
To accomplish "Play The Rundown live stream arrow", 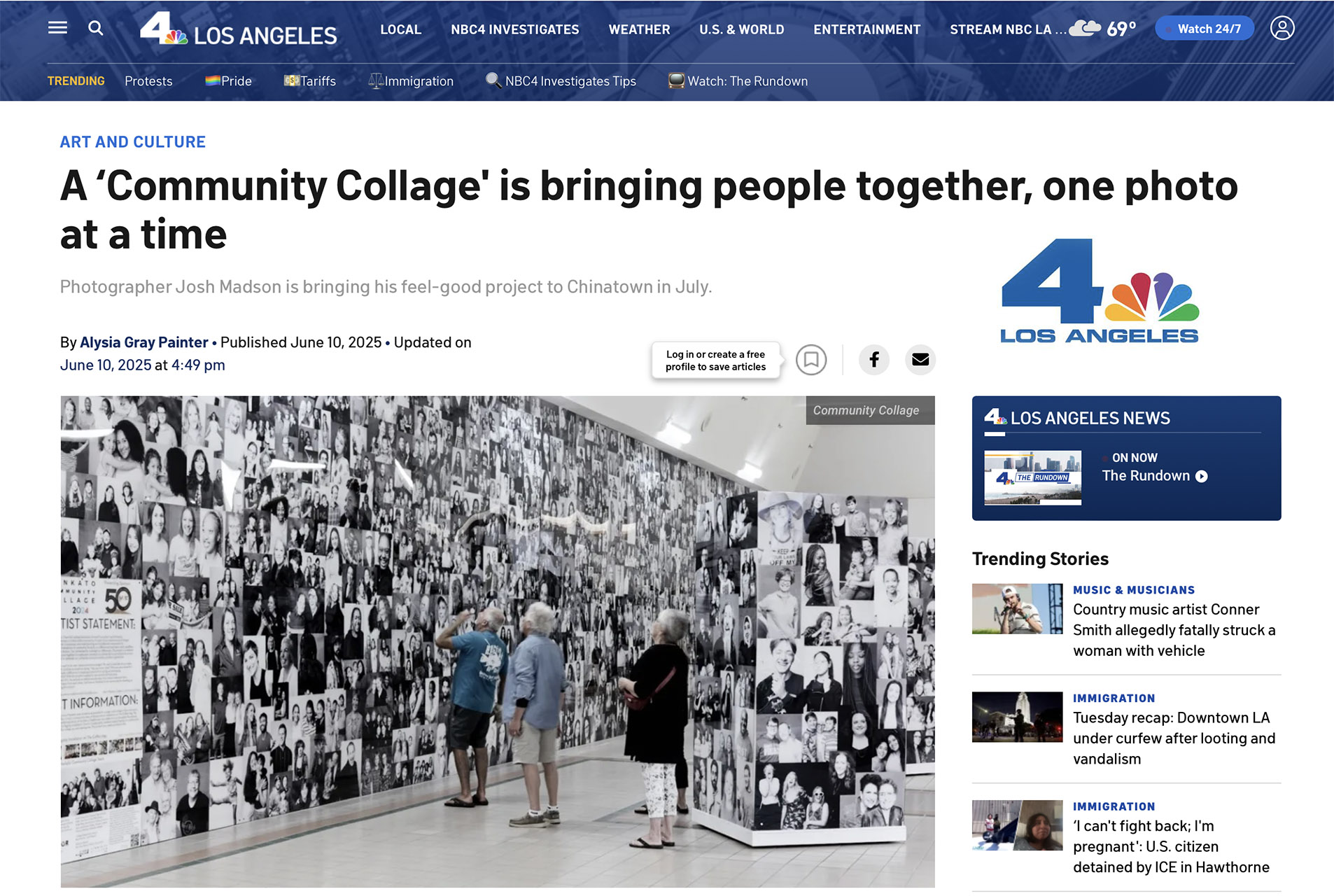I will [x=1202, y=476].
